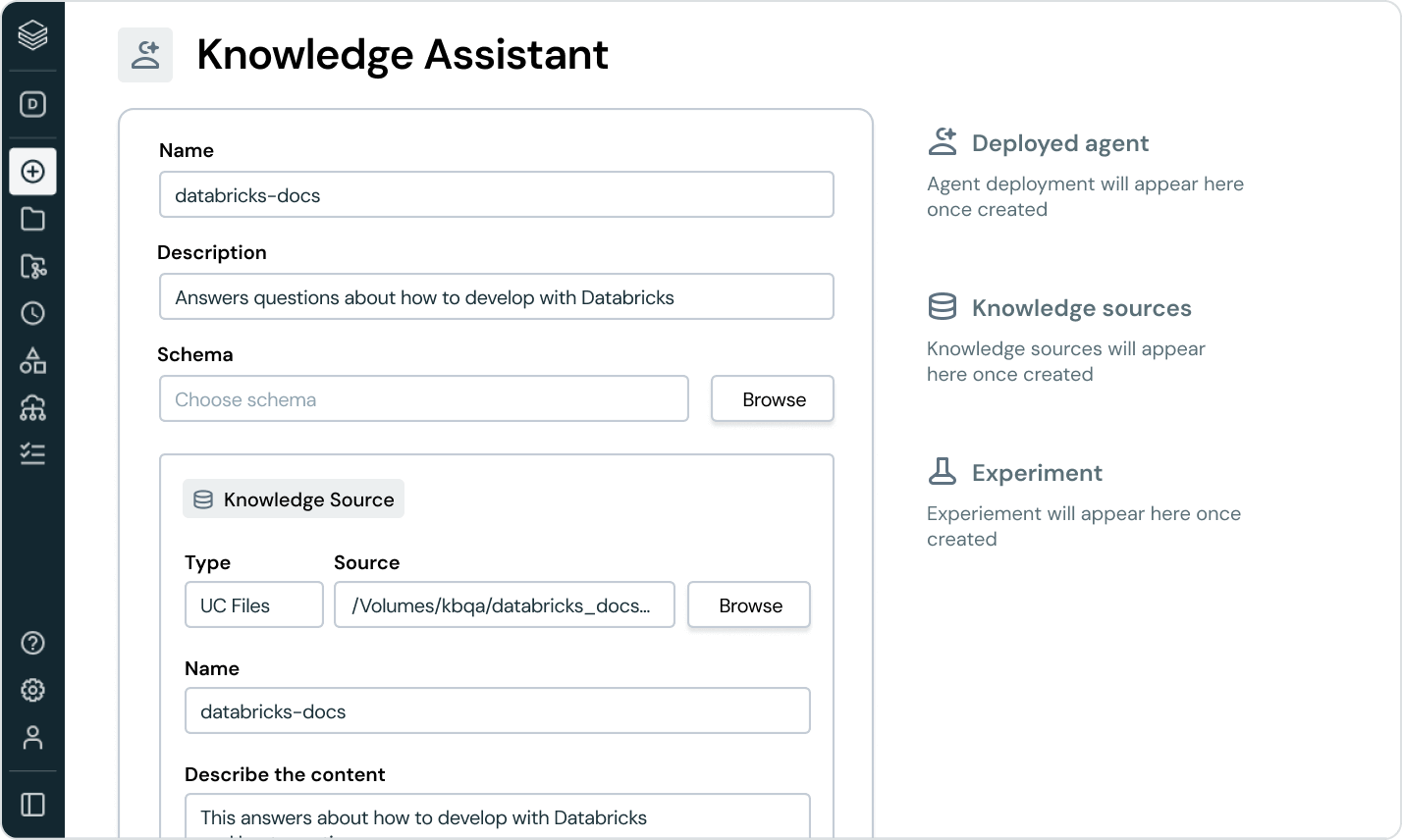Image resolution: width=1402 pixels, height=840 pixels.
Task: Click the Source path /Volumes/kbqa field
Action: [504, 605]
